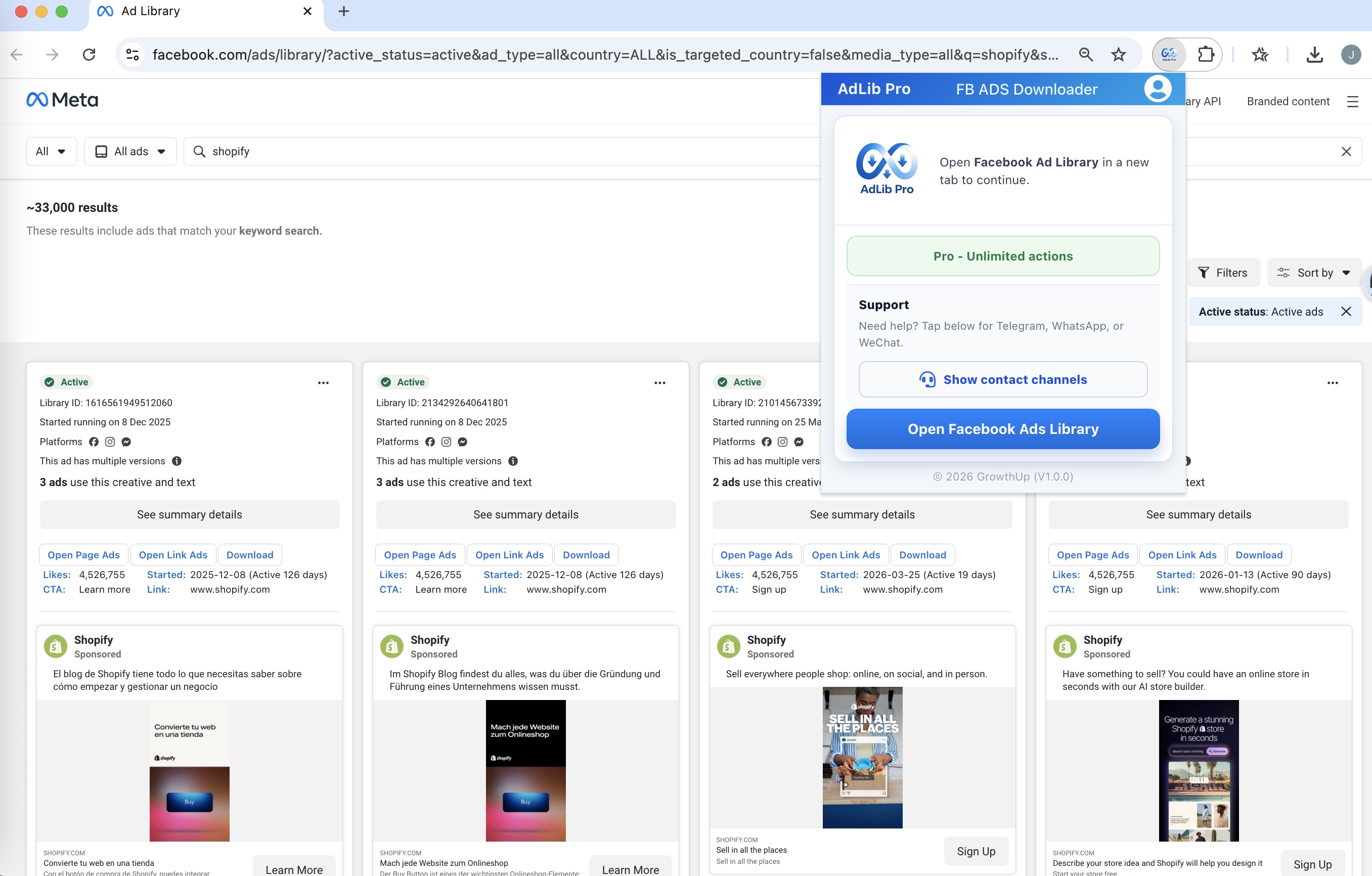Click Sign Up on Sell in all the places ad
Screen dimensions: 1372x876
coord(976,852)
